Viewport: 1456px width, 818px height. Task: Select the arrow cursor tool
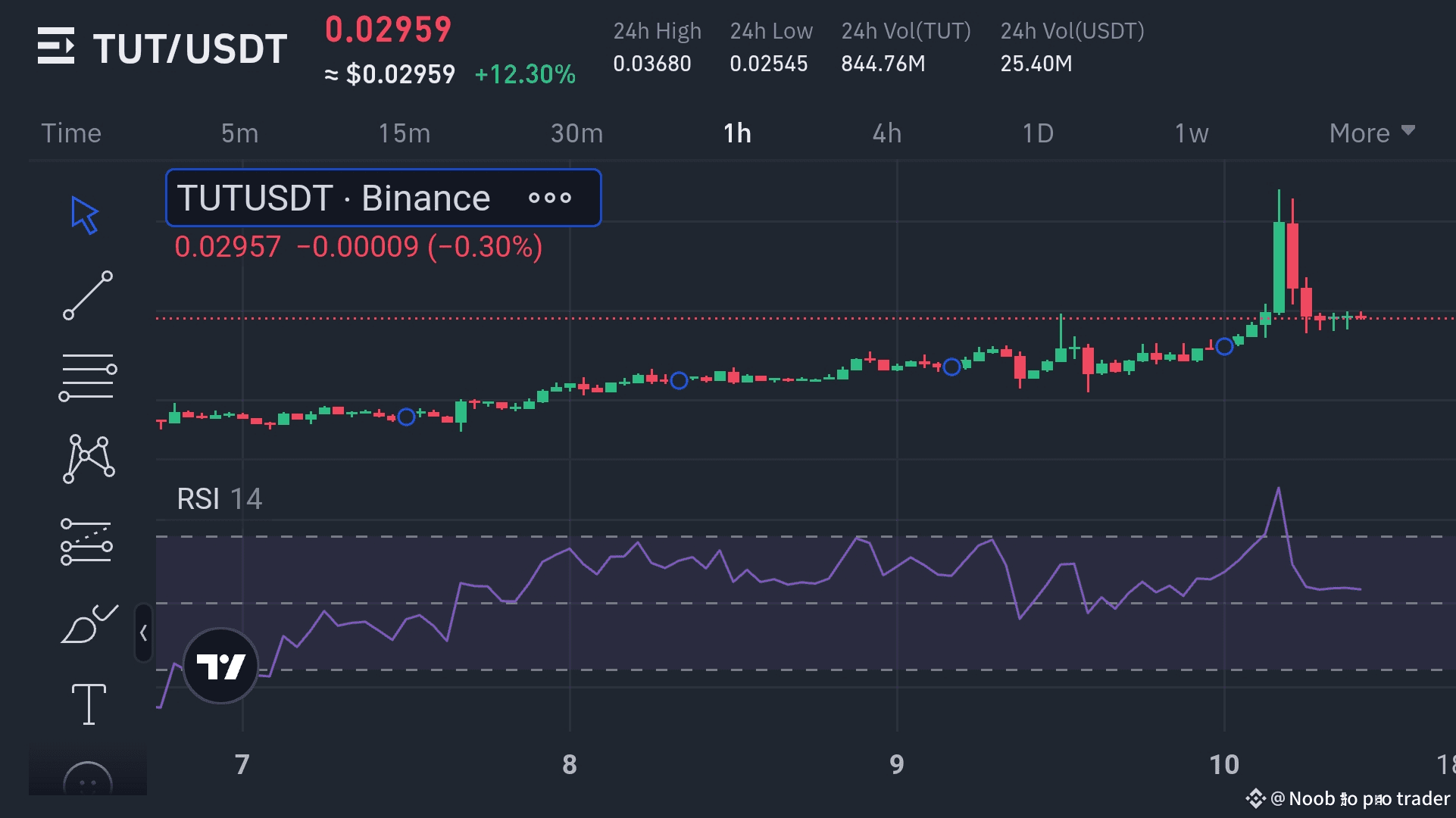pyautogui.click(x=85, y=215)
